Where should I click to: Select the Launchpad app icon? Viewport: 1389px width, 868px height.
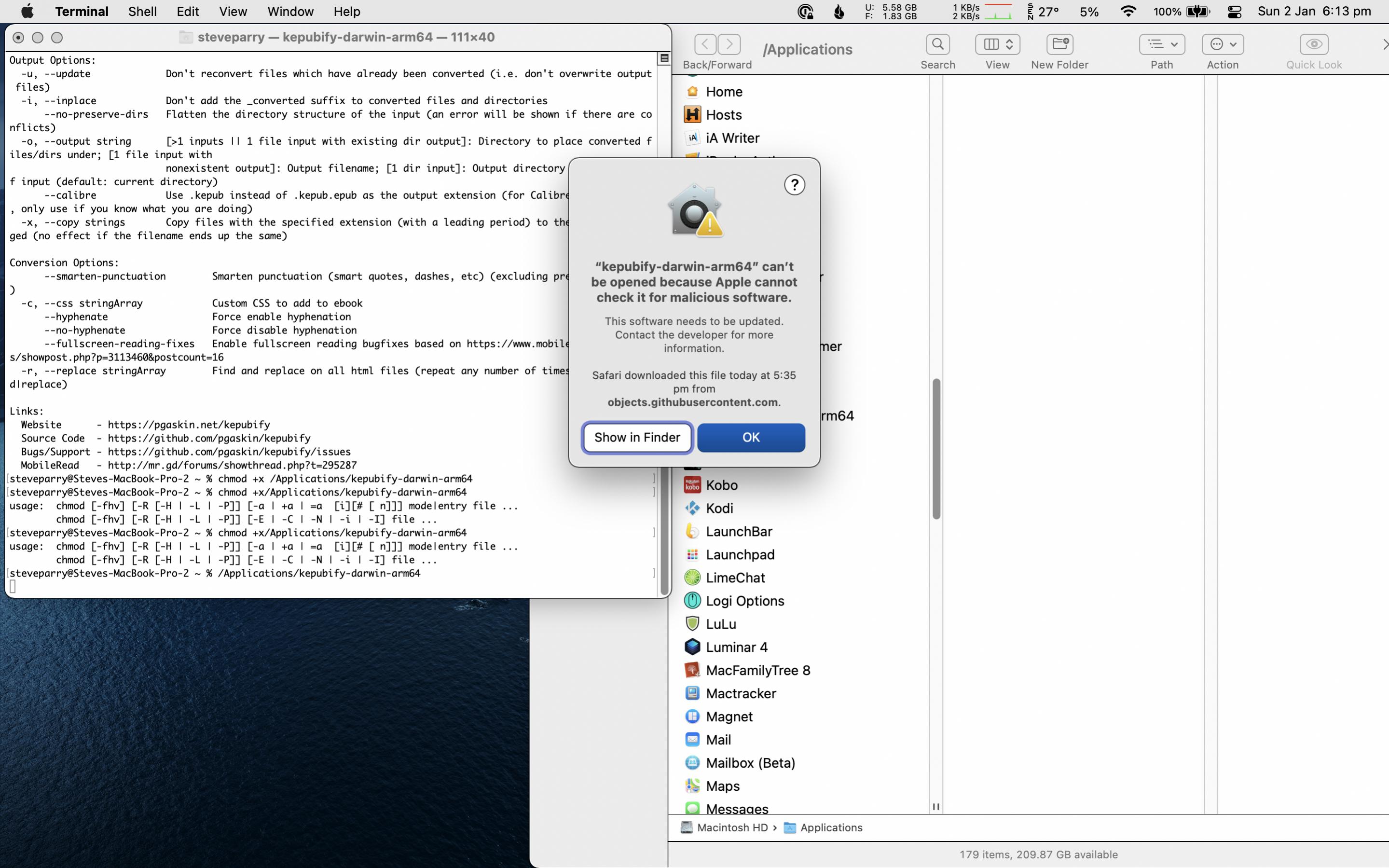(692, 554)
